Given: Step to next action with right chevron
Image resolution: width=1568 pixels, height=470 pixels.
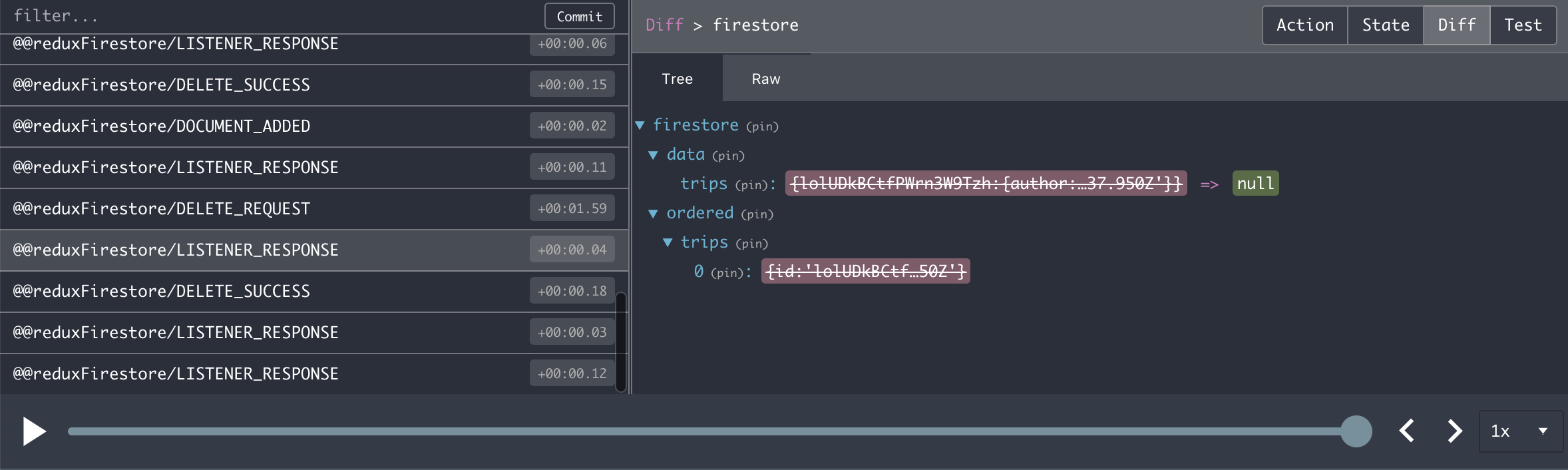Looking at the screenshot, I should [x=1455, y=431].
